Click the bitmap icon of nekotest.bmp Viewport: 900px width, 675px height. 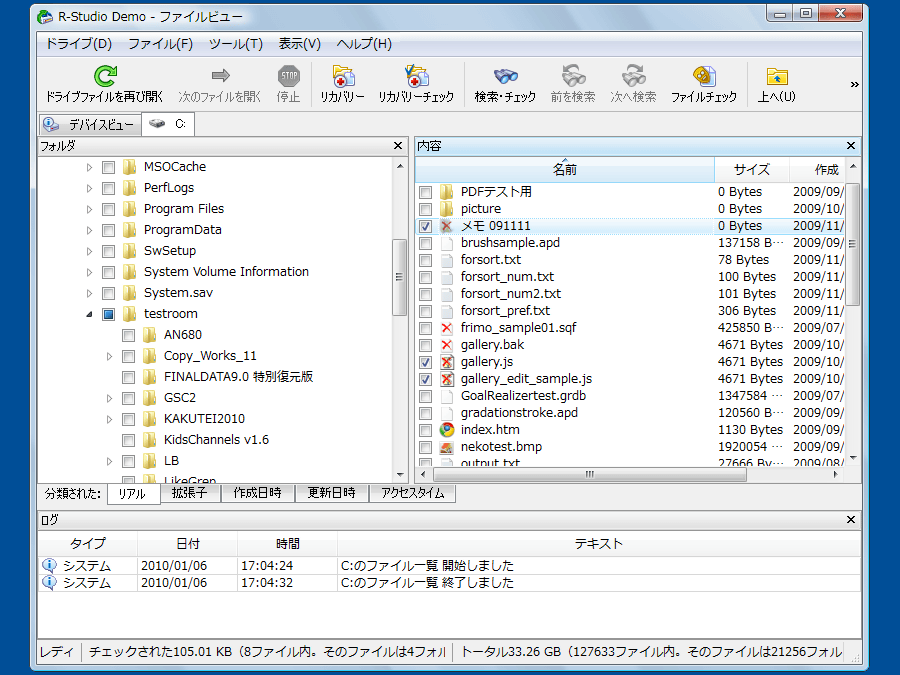[447, 447]
